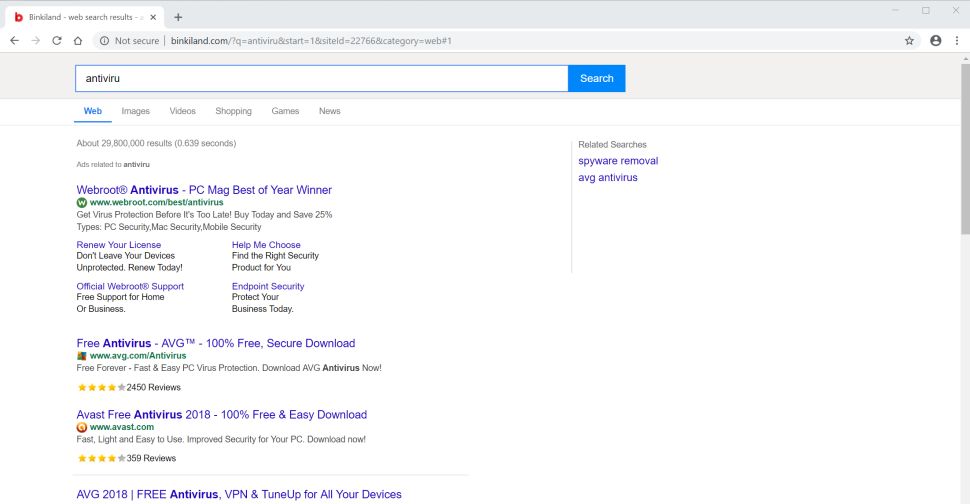This screenshot has height=504, width=970.
Task: Bookmark this page with the star icon
Action: tap(909, 41)
